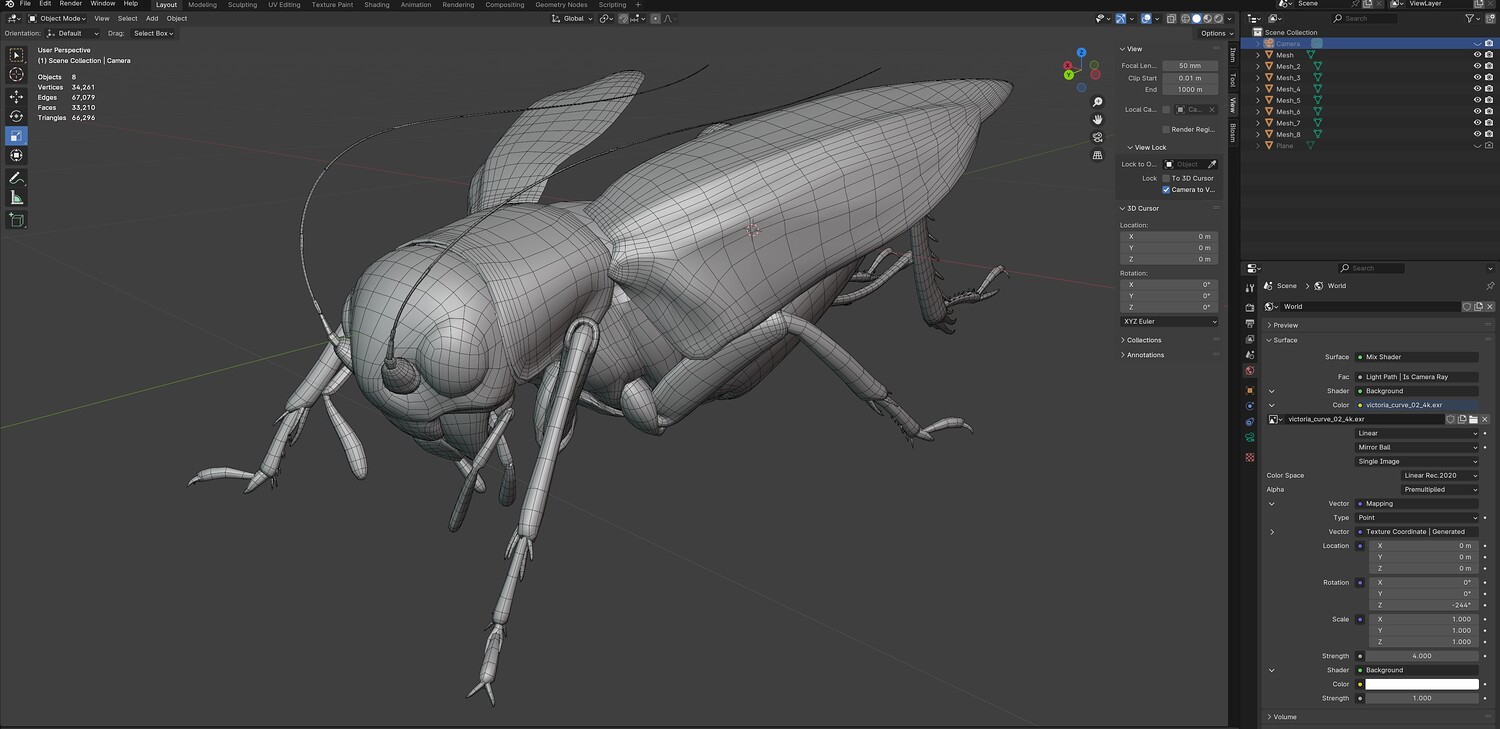Enable the Render Region checkbox
The width and height of the screenshot is (1500, 729).
click(1166, 129)
